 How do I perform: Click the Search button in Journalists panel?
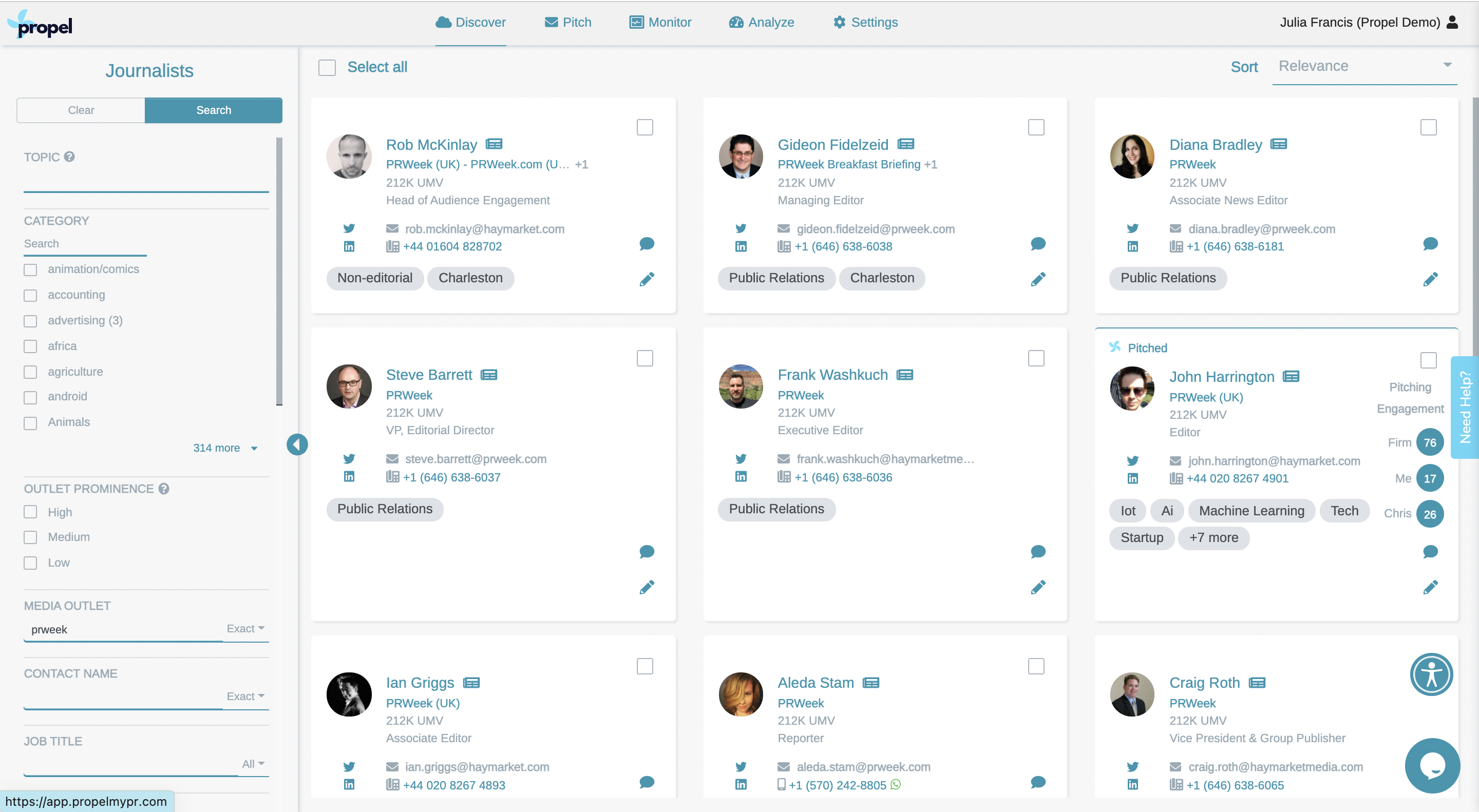click(214, 110)
